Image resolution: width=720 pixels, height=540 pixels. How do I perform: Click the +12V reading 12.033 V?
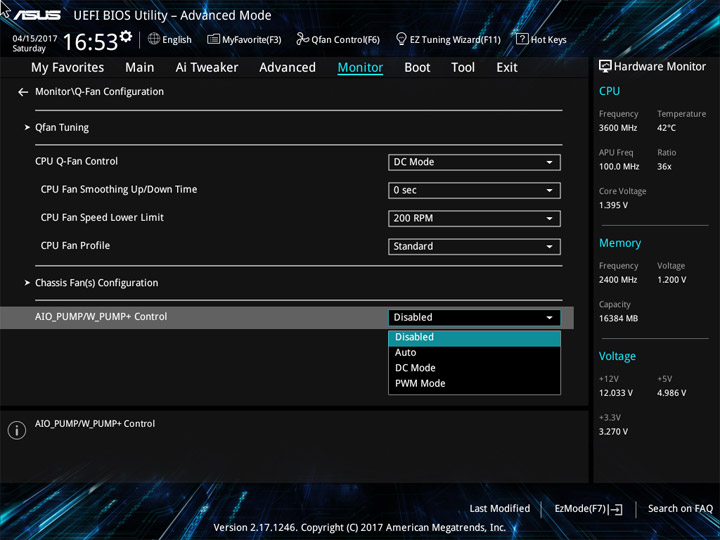pyautogui.click(x=616, y=394)
